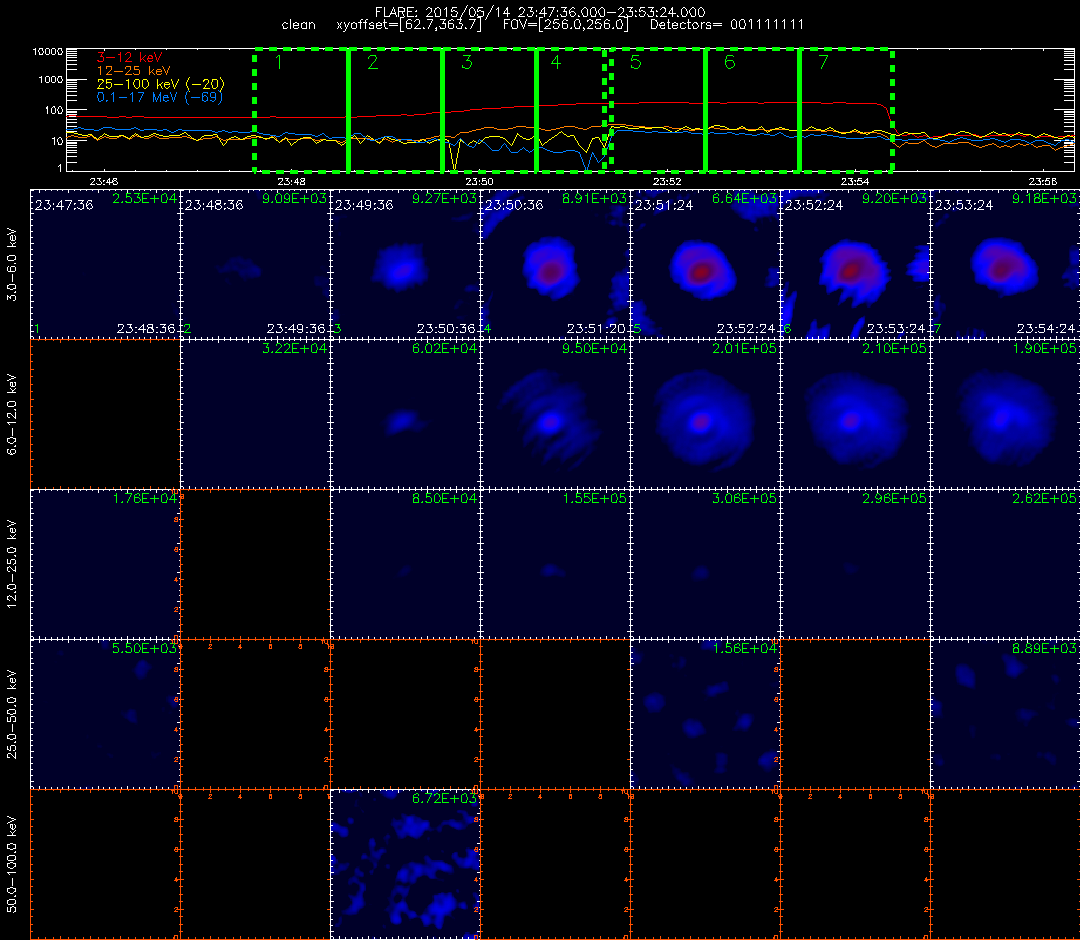
Task: Click the 25.0-50.0 keV image labeled 5.50E+03
Action: (105, 714)
